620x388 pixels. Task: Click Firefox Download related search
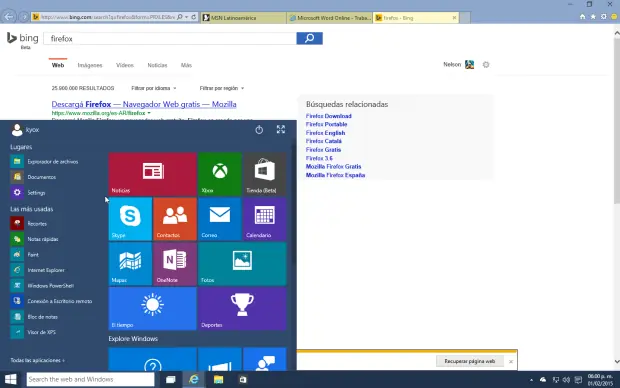(x=329, y=116)
